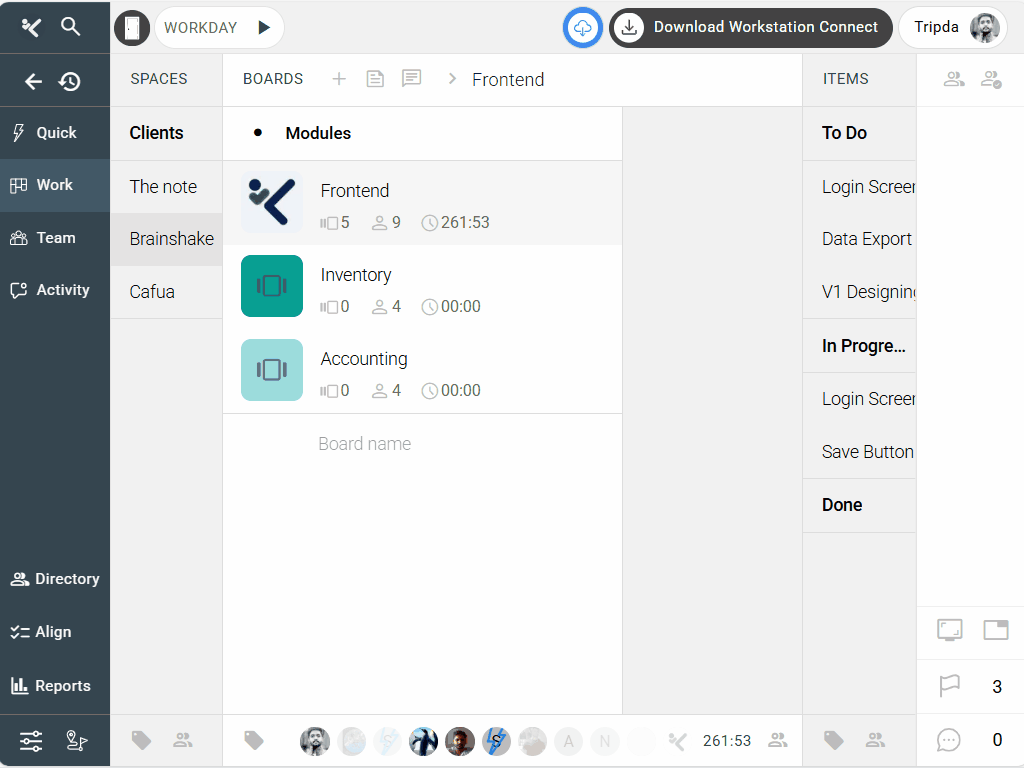
Task: Click the settings sliders icon
Action: tap(31, 741)
